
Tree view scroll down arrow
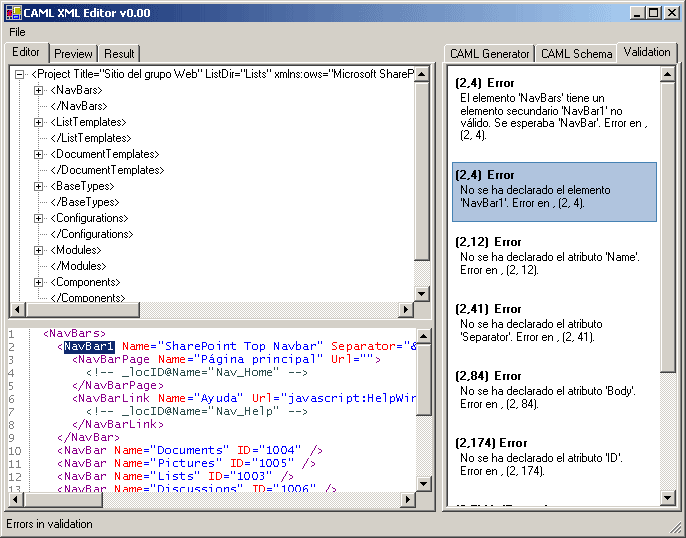click(422, 293)
